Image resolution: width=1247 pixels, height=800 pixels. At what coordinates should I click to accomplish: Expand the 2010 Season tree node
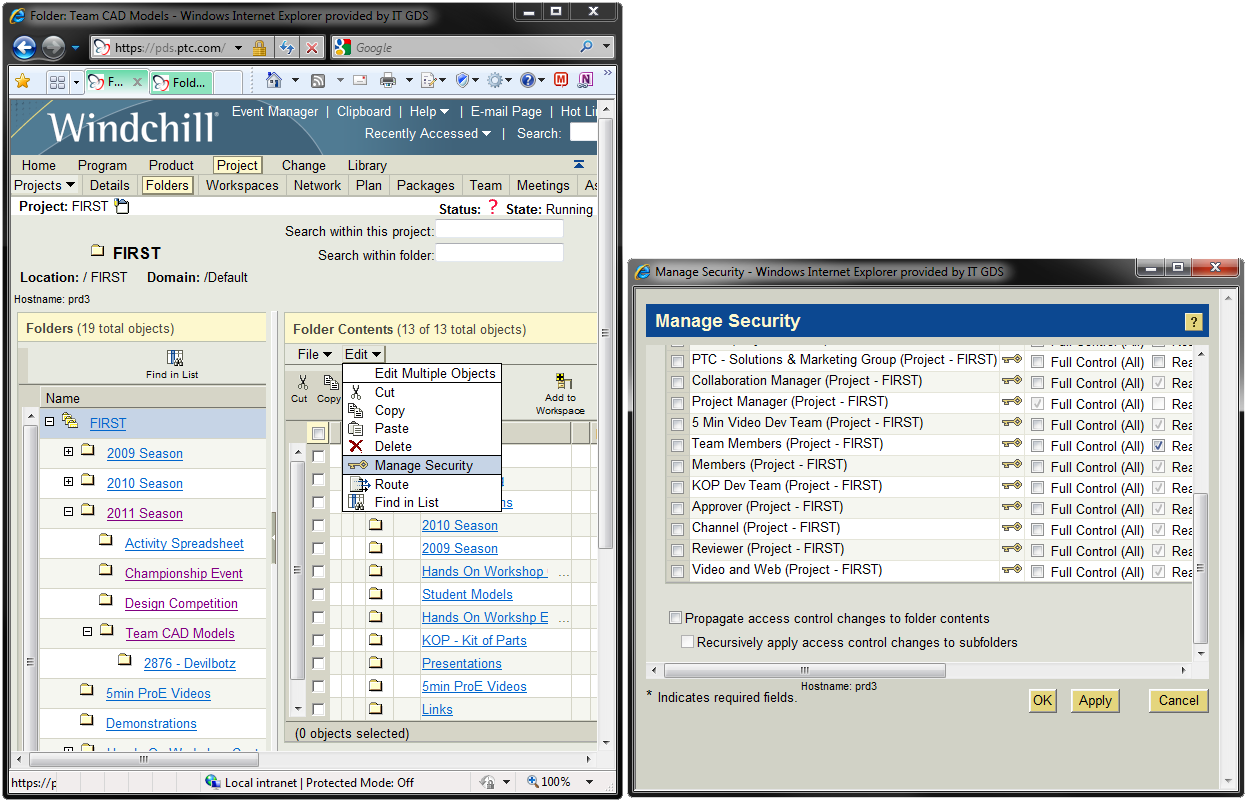tap(69, 482)
